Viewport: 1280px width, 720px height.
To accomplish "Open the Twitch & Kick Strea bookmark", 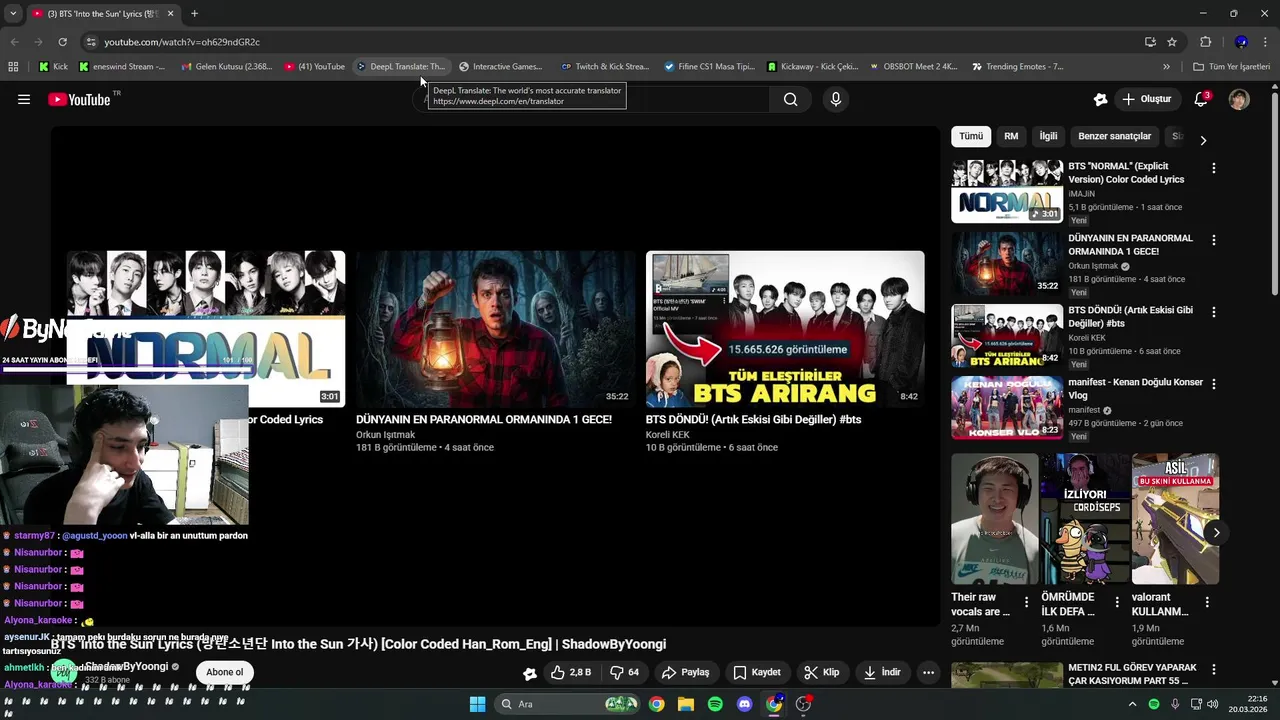I will coord(605,67).
